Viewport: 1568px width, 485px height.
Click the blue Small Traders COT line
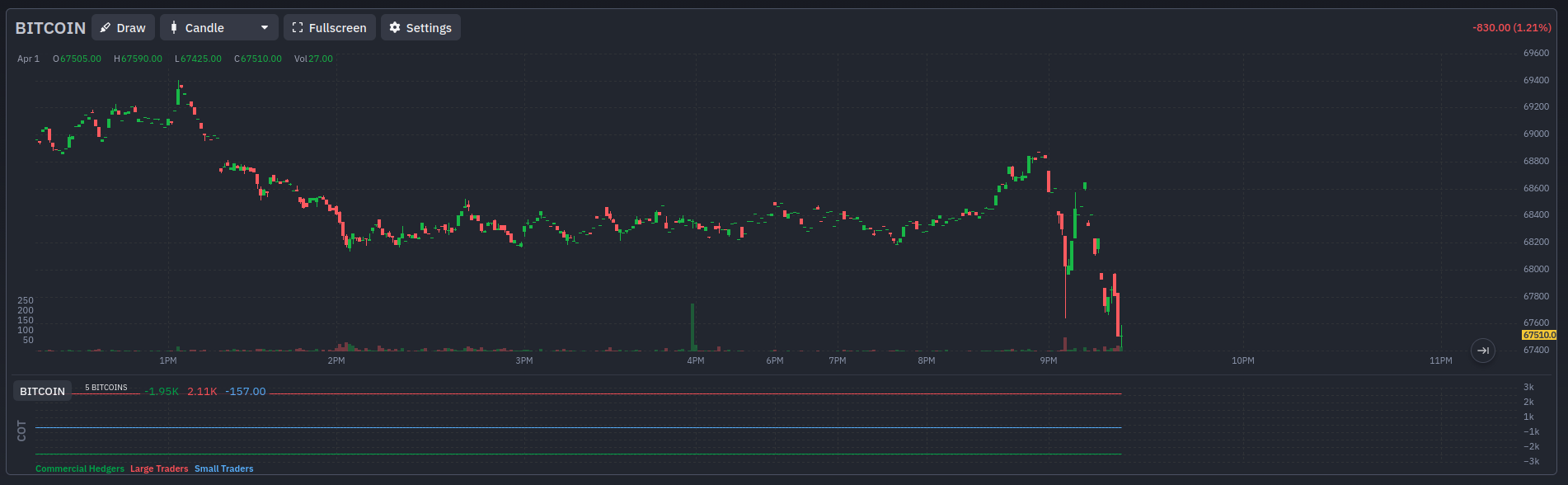[x=578, y=427]
